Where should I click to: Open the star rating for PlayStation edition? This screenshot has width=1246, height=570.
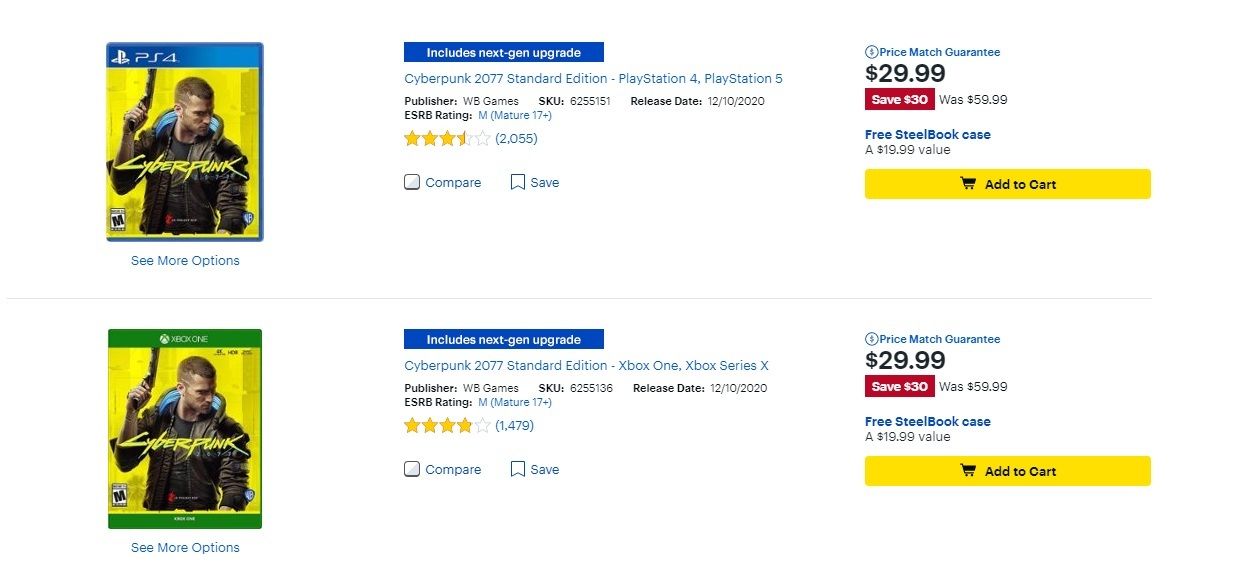[x=447, y=139]
